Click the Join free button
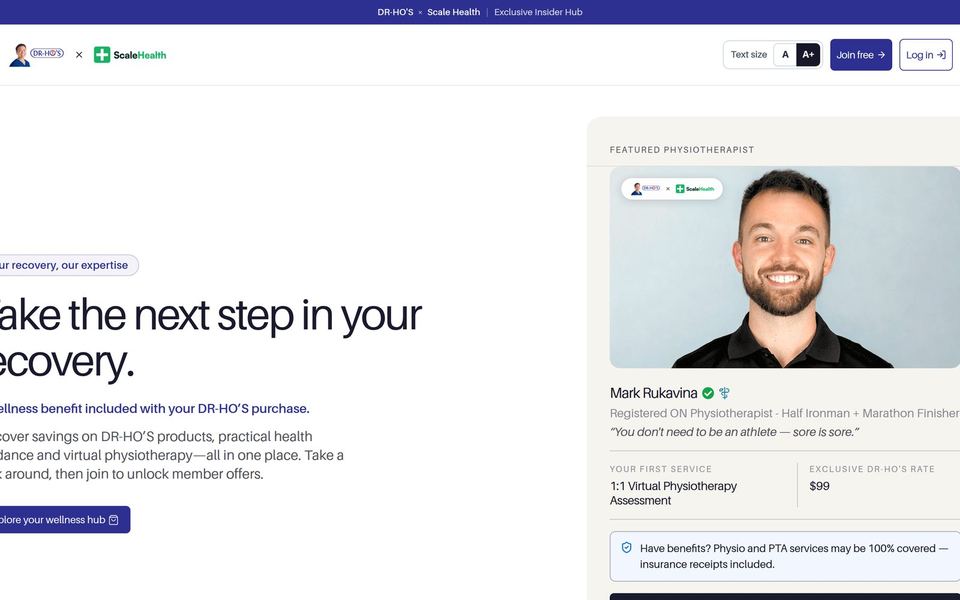 [x=861, y=54]
